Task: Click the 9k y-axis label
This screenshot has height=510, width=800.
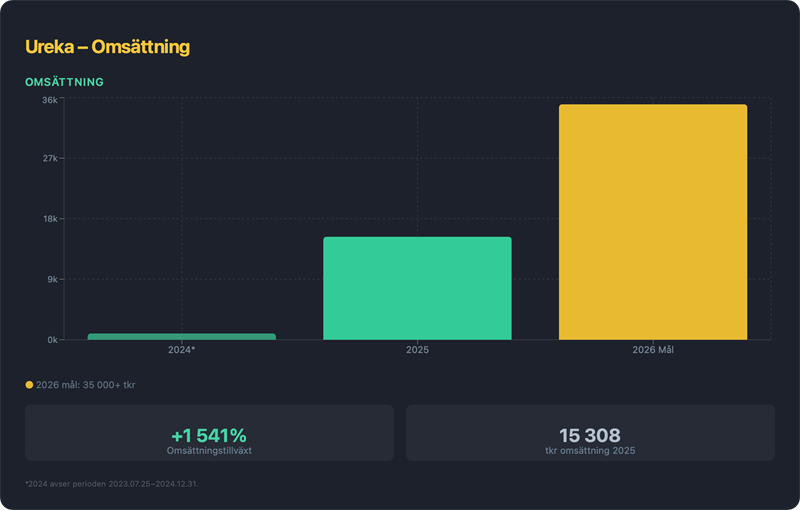Action: (51, 279)
